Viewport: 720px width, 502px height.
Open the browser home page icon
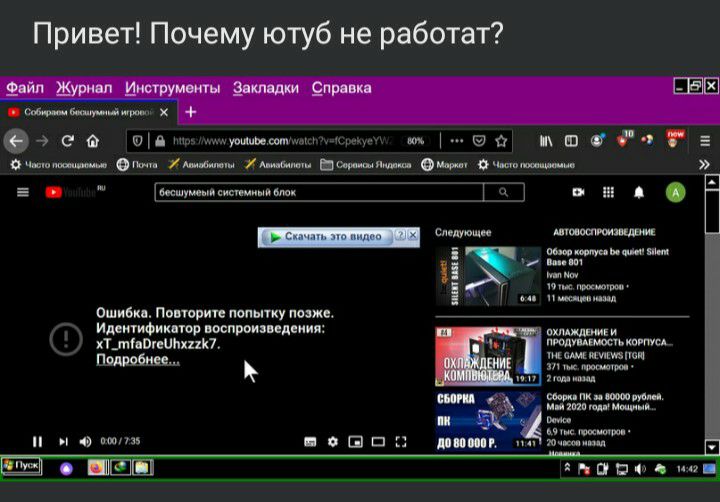click(93, 141)
